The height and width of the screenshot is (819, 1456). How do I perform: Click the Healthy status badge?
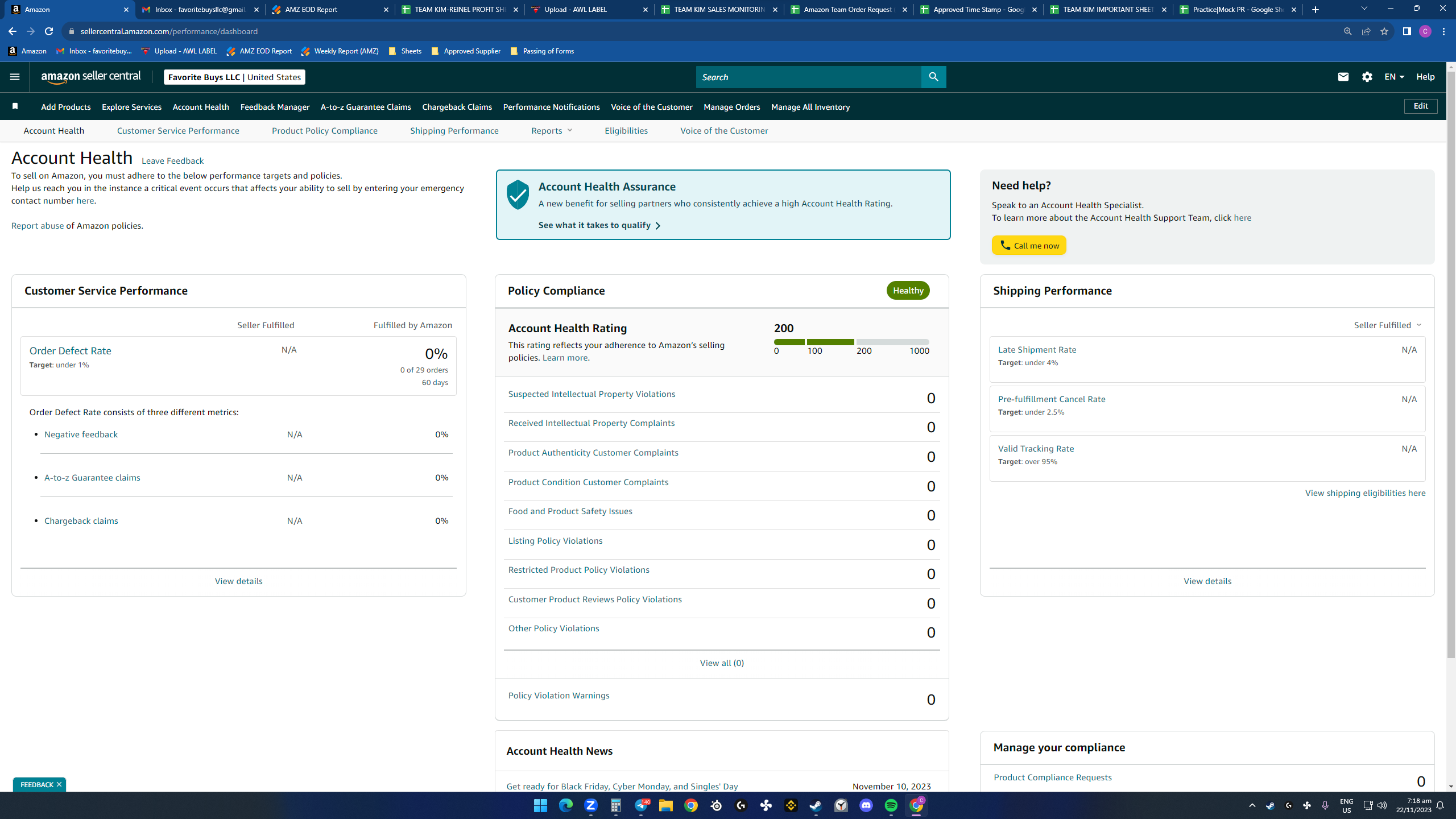pyautogui.click(x=908, y=291)
